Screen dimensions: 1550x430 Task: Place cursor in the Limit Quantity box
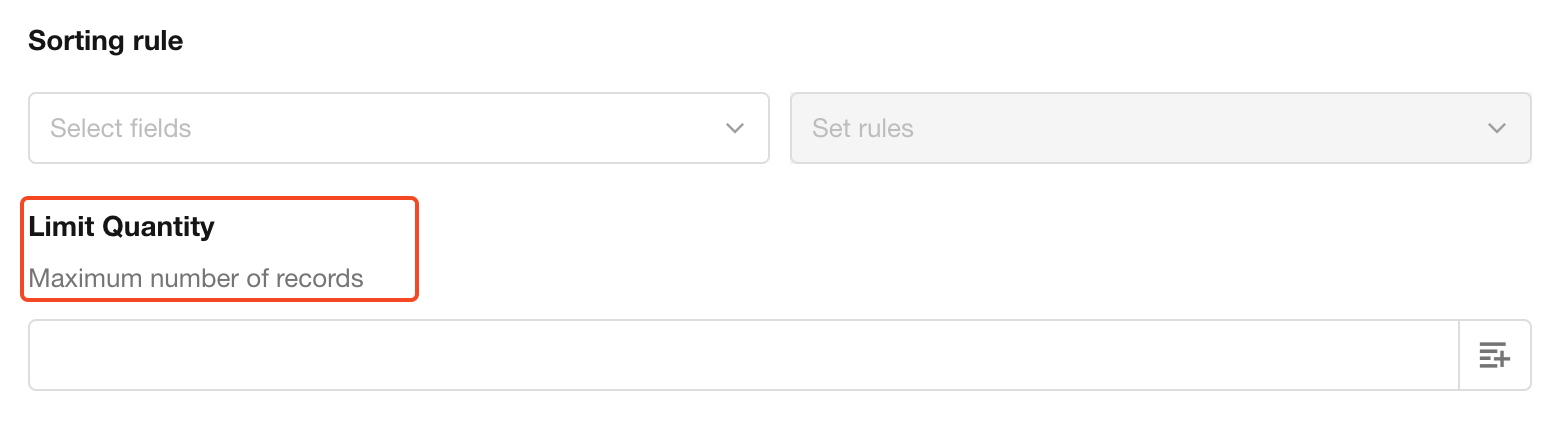pos(743,355)
